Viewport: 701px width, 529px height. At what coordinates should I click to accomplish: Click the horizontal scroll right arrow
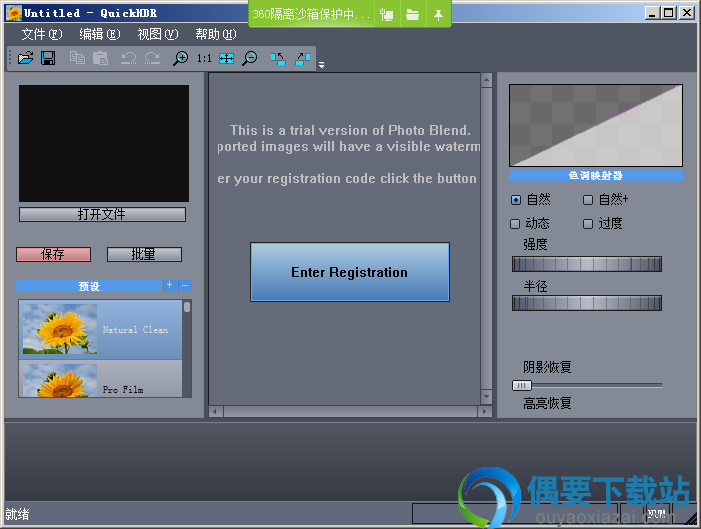pos(485,411)
